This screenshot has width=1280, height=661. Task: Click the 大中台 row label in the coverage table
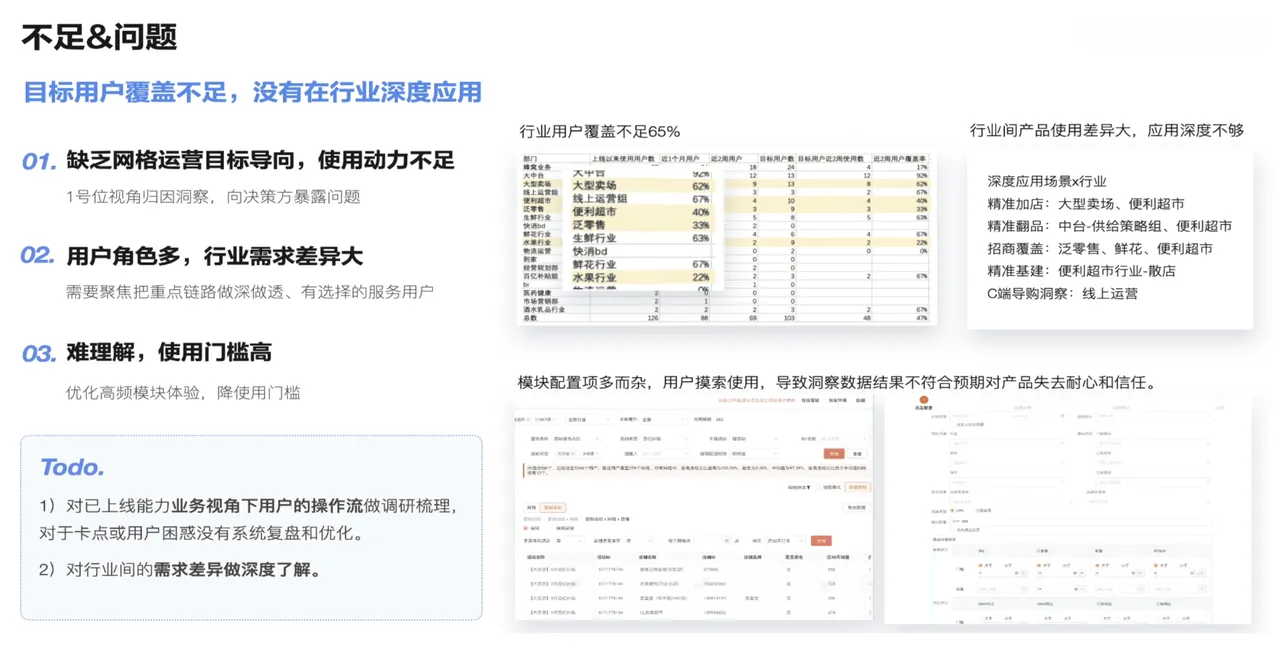tap(536, 175)
